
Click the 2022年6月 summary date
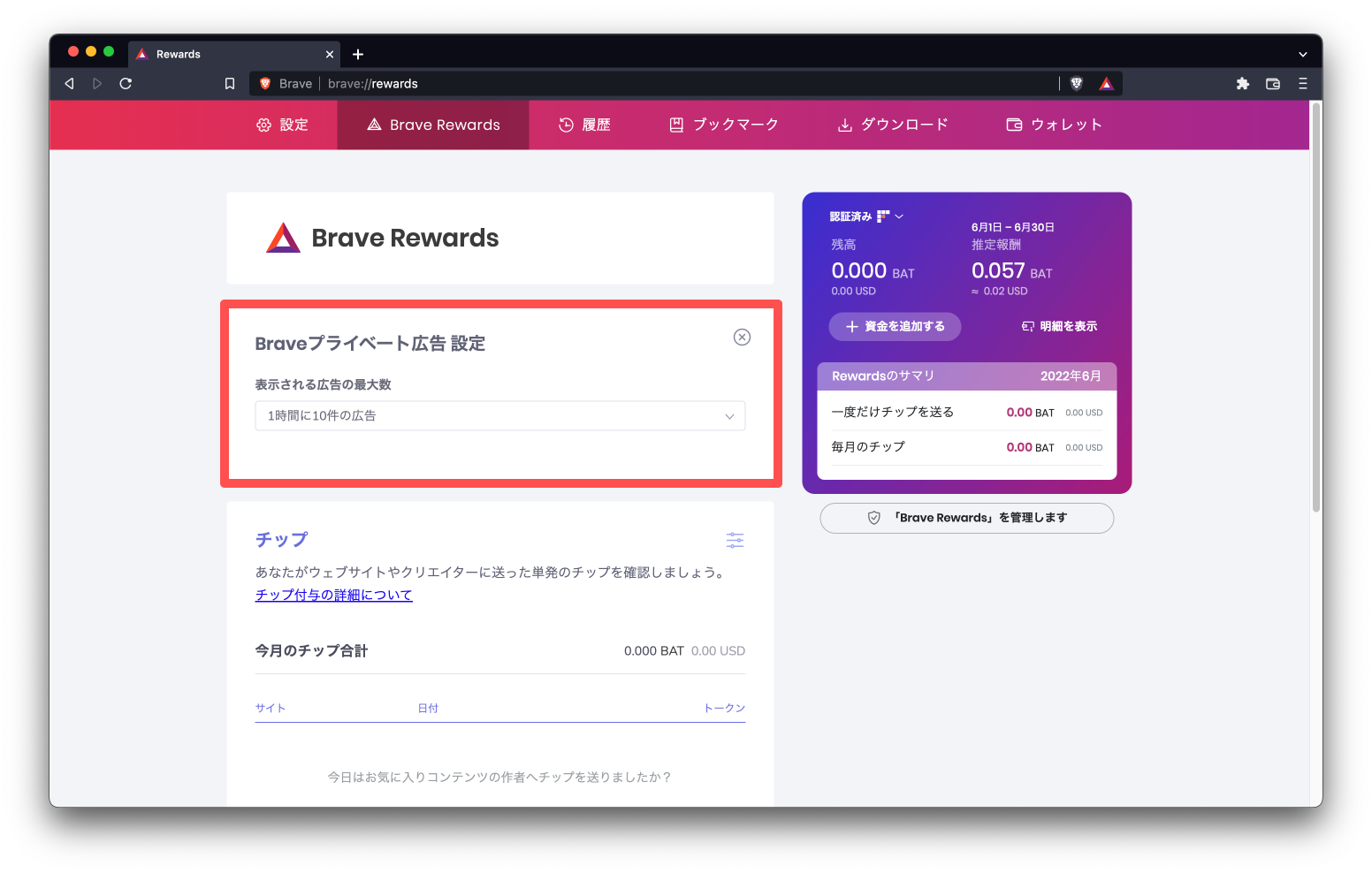coord(1071,376)
